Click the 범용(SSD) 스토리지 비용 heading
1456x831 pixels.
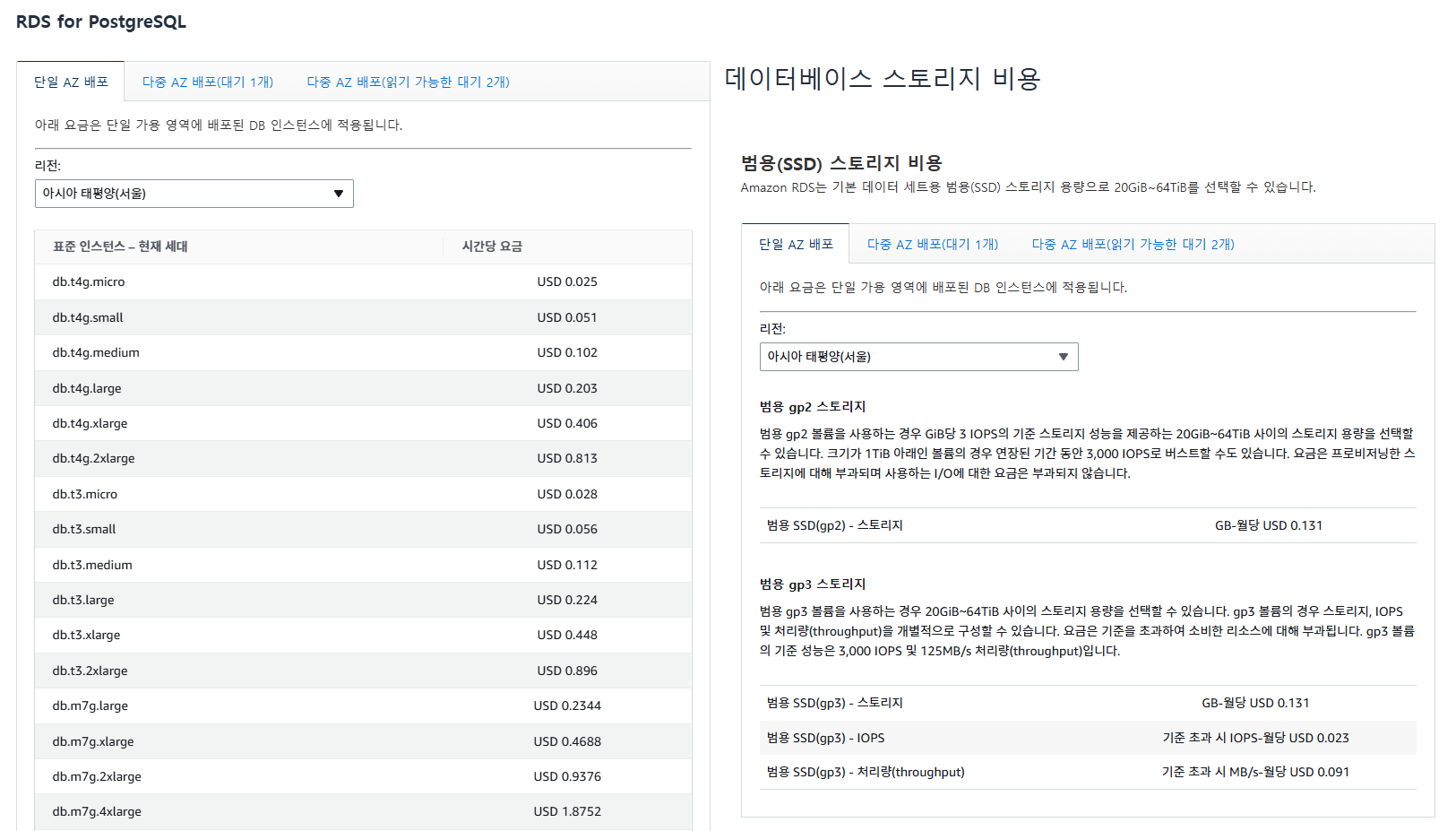(x=841, y=163)
